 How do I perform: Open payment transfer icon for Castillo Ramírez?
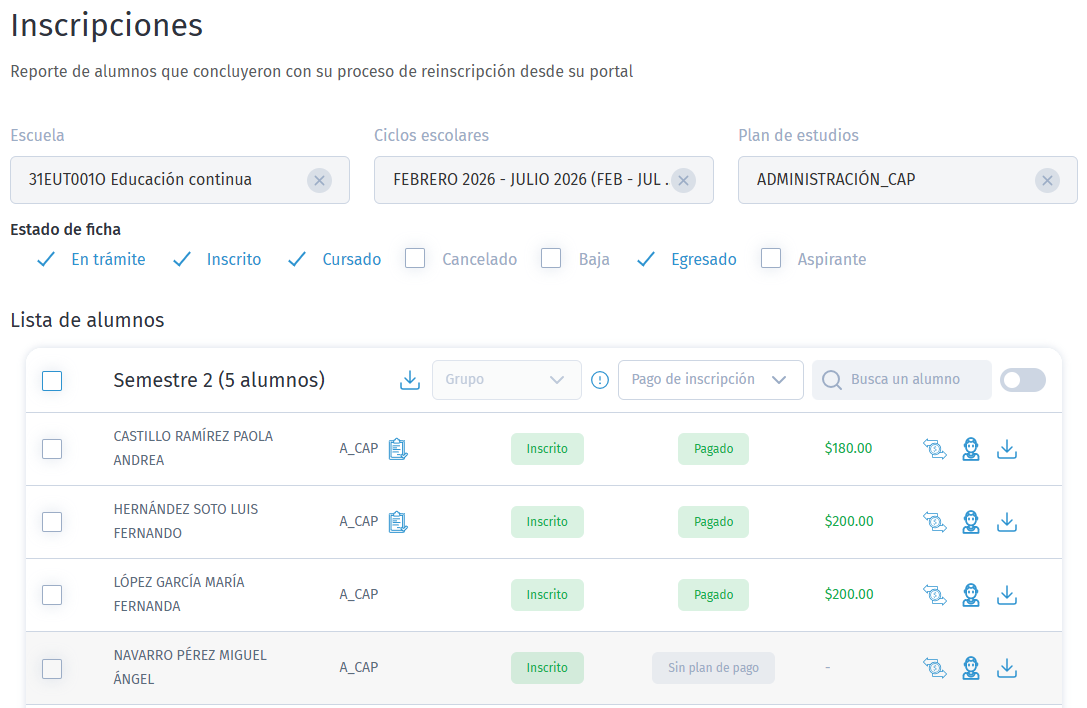click(x=934, y=449)
